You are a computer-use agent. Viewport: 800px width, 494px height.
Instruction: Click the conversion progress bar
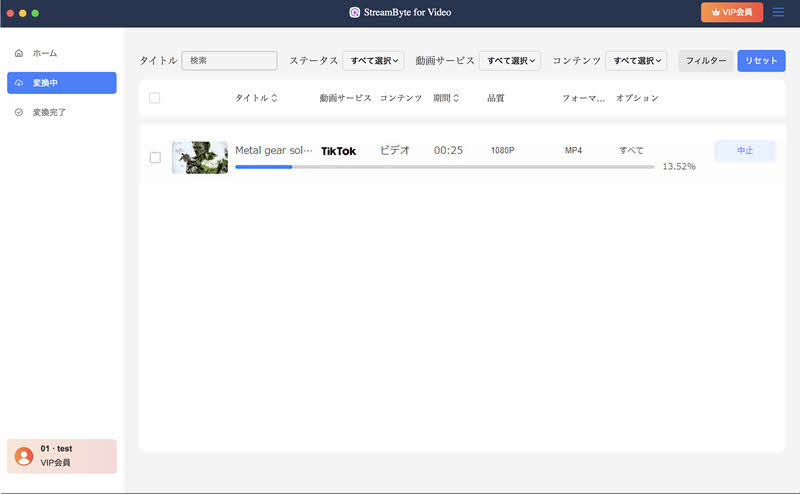coord(445,167)
